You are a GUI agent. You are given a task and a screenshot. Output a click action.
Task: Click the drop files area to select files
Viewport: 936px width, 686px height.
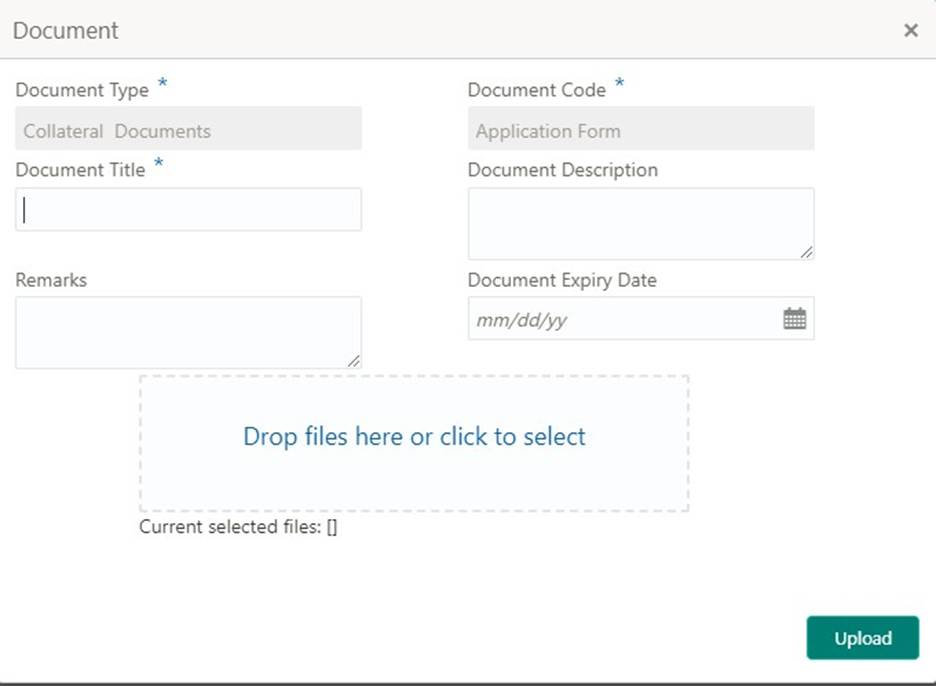click(x=414, y=444)
